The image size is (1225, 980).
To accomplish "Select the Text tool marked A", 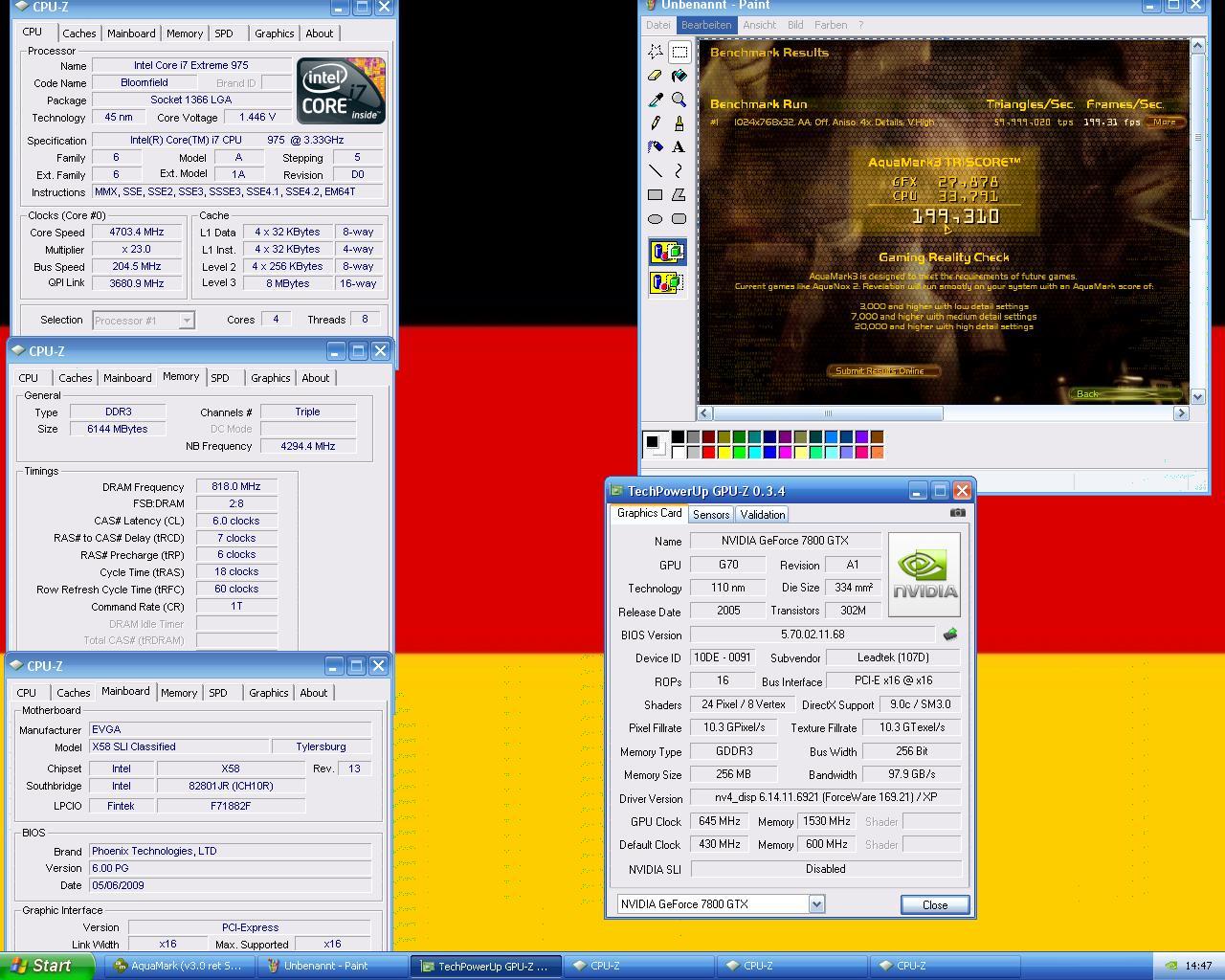I will [679, 147].
